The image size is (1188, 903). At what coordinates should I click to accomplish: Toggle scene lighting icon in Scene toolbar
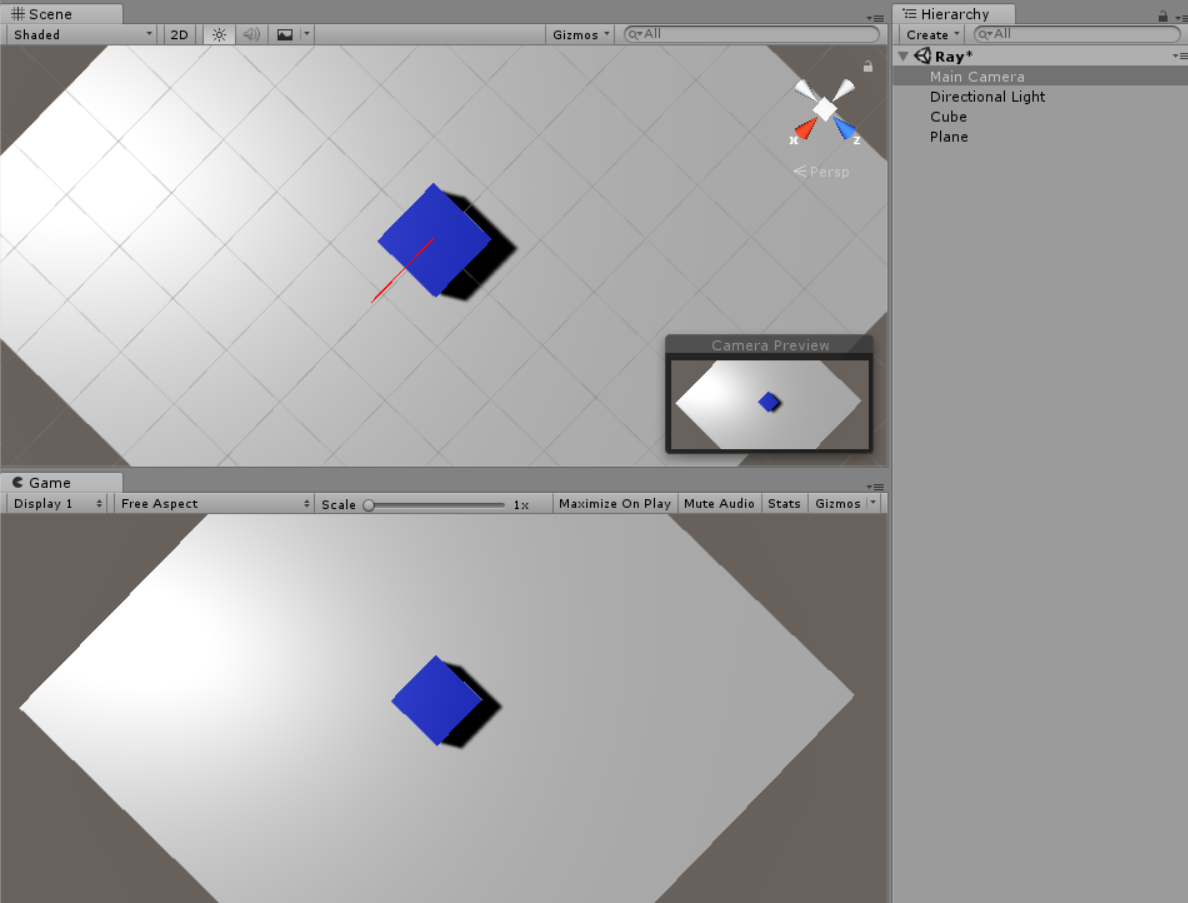(217, 34)
